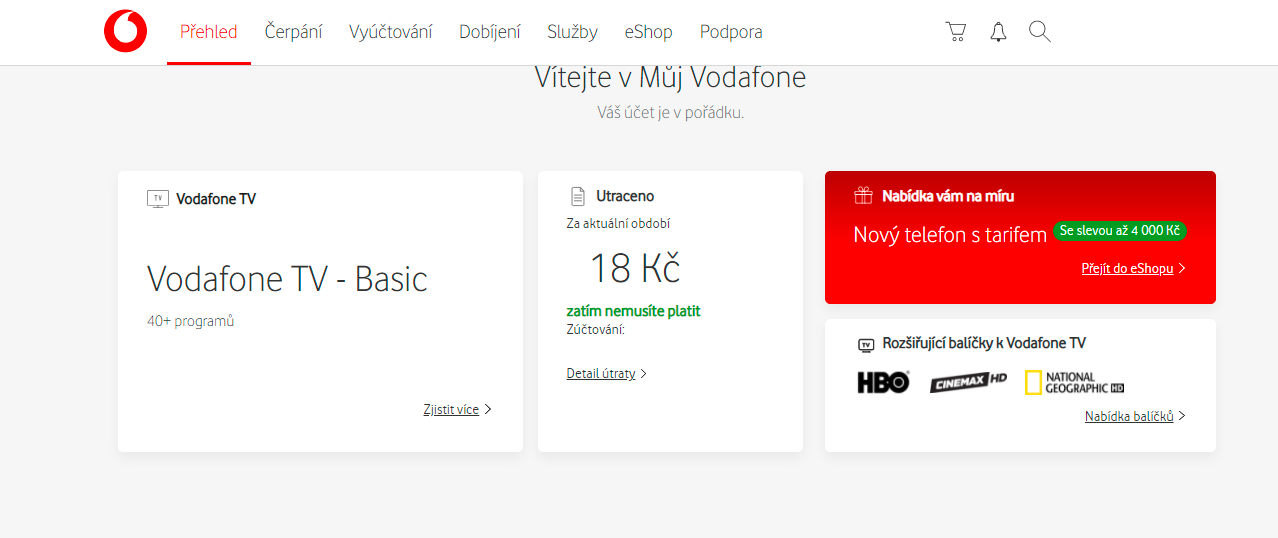
Task: Click the Zjistit více link
Action: [451, 409]
